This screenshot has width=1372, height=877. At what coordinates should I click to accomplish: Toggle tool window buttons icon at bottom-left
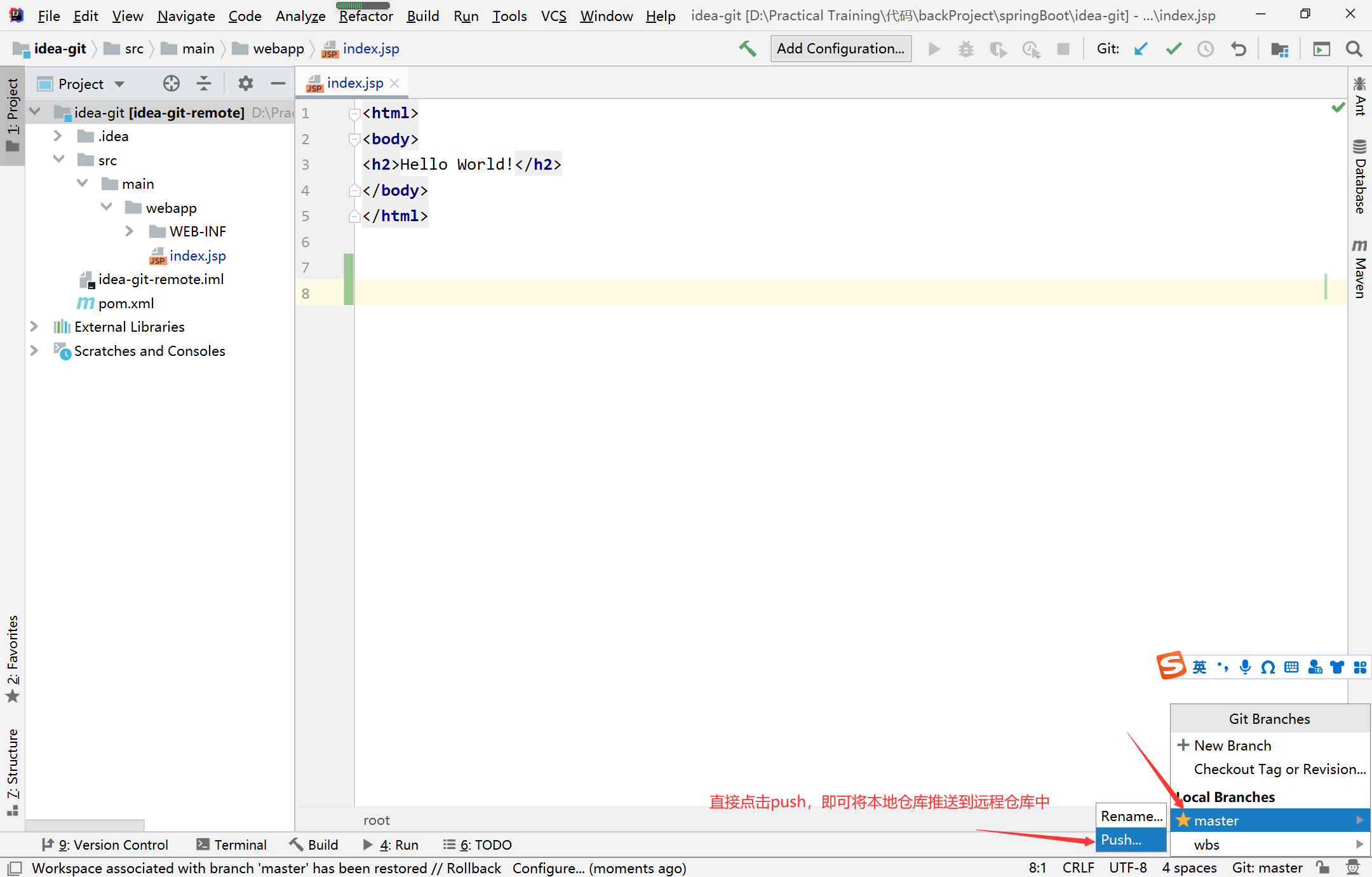tap(15, 868)
